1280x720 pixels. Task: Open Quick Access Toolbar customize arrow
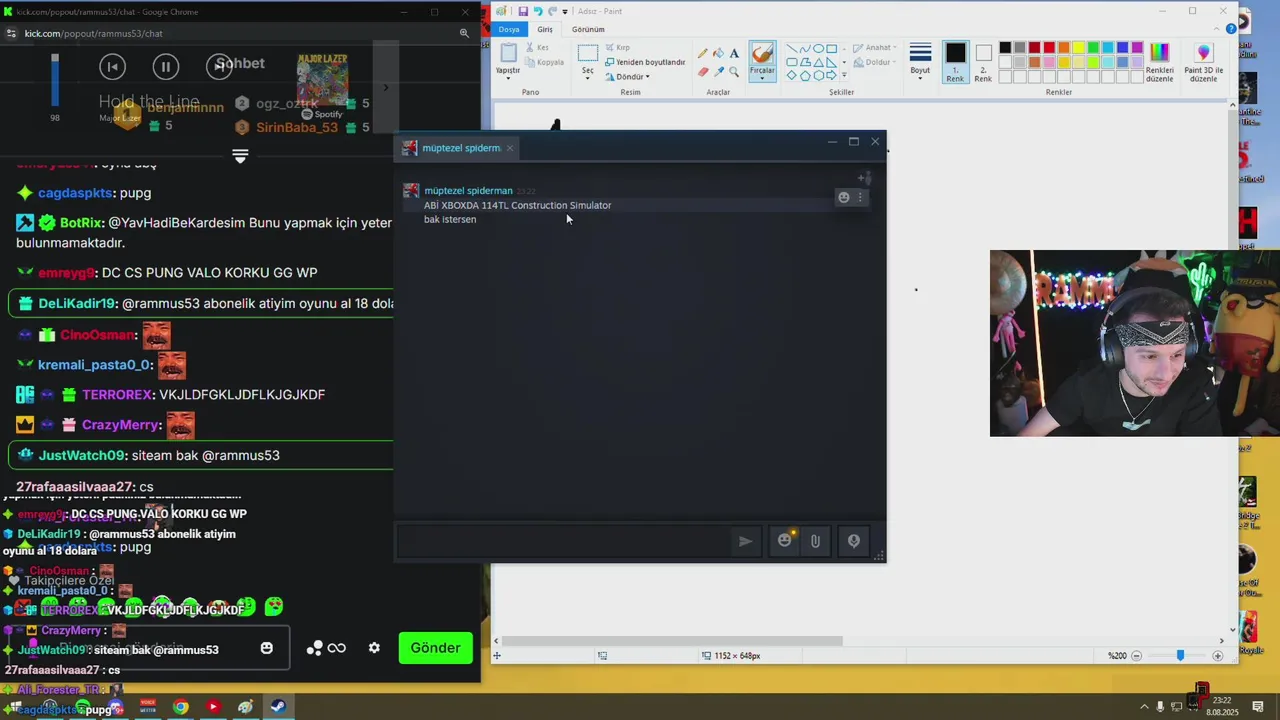tap(565, 11)
